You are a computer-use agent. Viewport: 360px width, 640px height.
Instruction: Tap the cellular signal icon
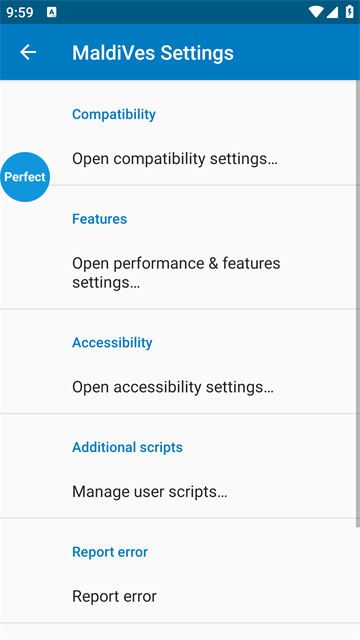point(332,12)
